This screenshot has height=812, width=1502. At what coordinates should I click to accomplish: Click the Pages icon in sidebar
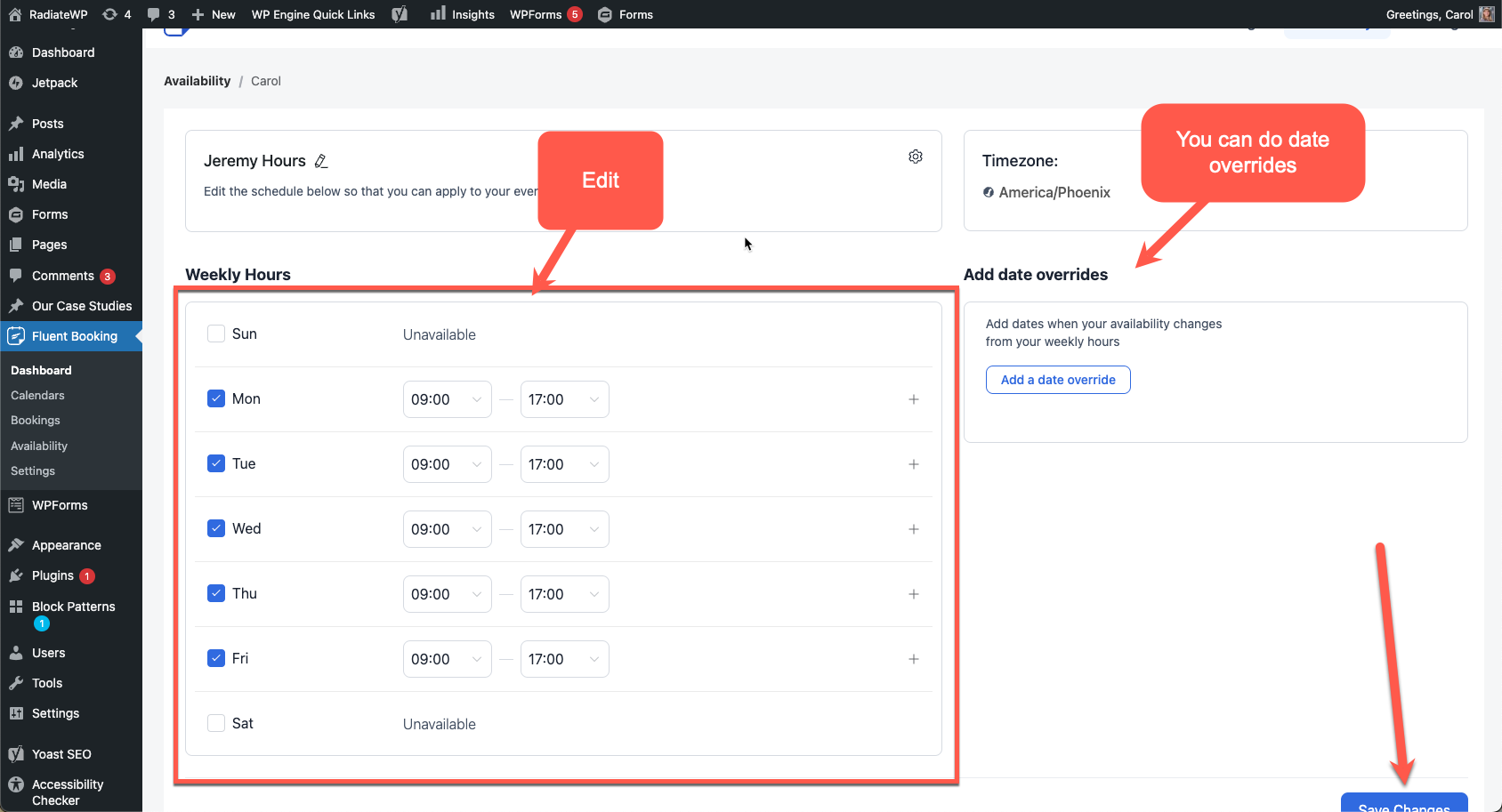click(16, 245)
